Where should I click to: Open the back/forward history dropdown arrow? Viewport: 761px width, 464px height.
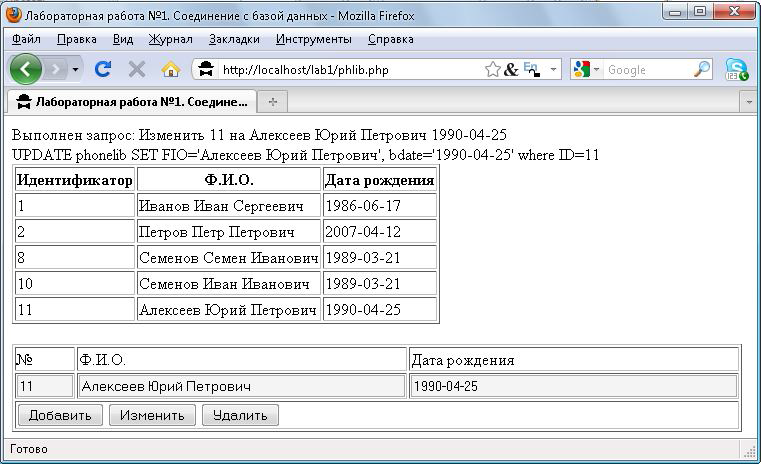[x=75, y=69]
